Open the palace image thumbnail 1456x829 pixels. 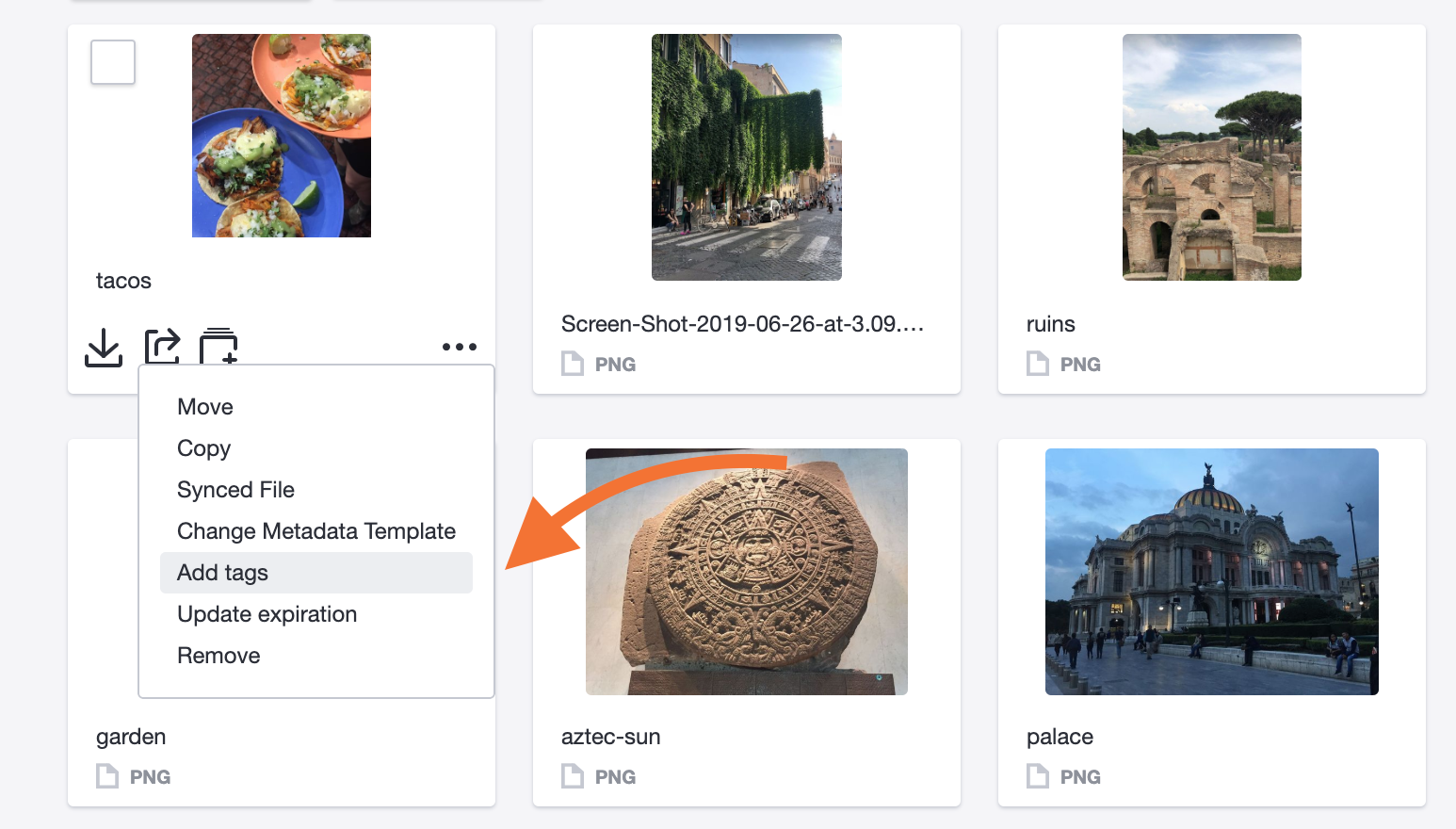tap(1211, 572)
